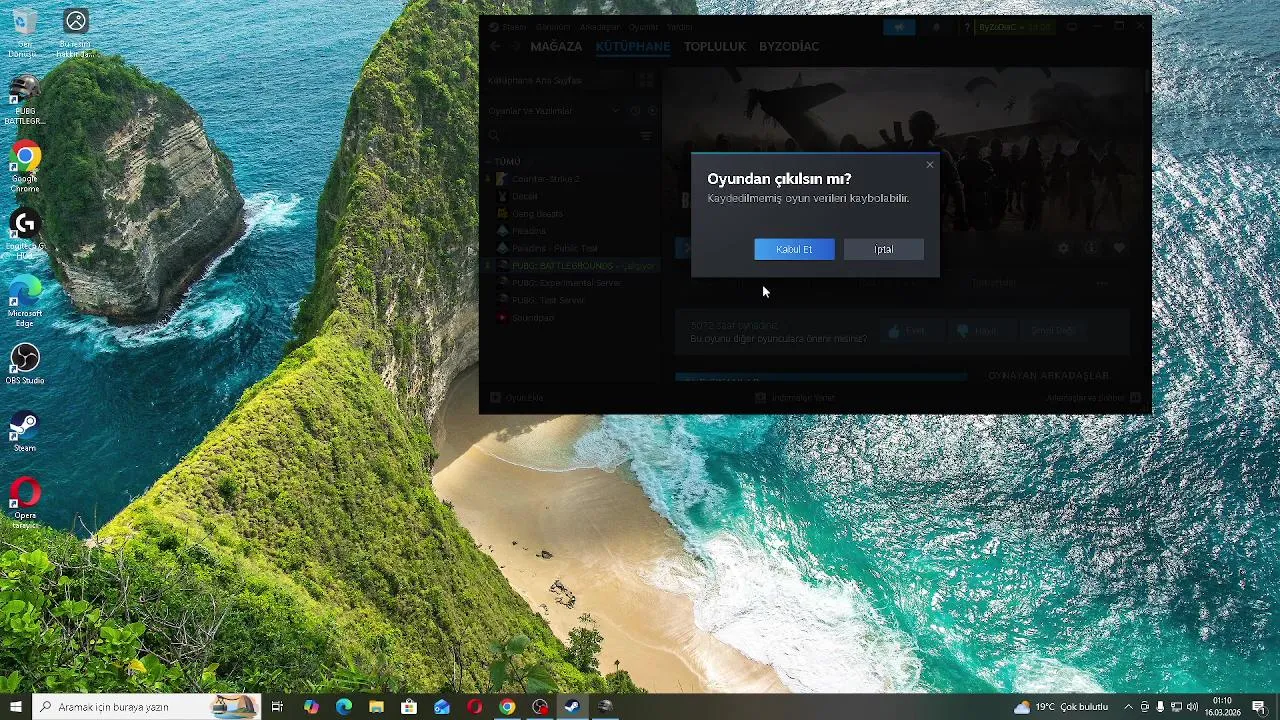The width and height of the screenshot is (1280, 720).
Task: Toggle library grid view icon
Action: tap(646, 80)
